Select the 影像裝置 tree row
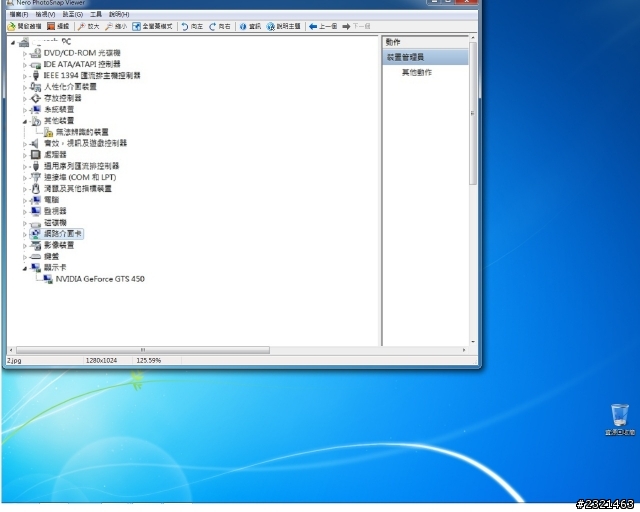640x512 pixels. pyautogui.click(x=59, y=245)
